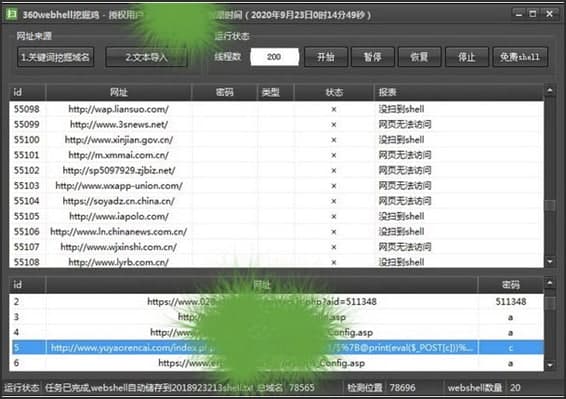The width and height of the screenshot is (566, 399).
Task: Resume with the 恢复 button
Action: 419,57
